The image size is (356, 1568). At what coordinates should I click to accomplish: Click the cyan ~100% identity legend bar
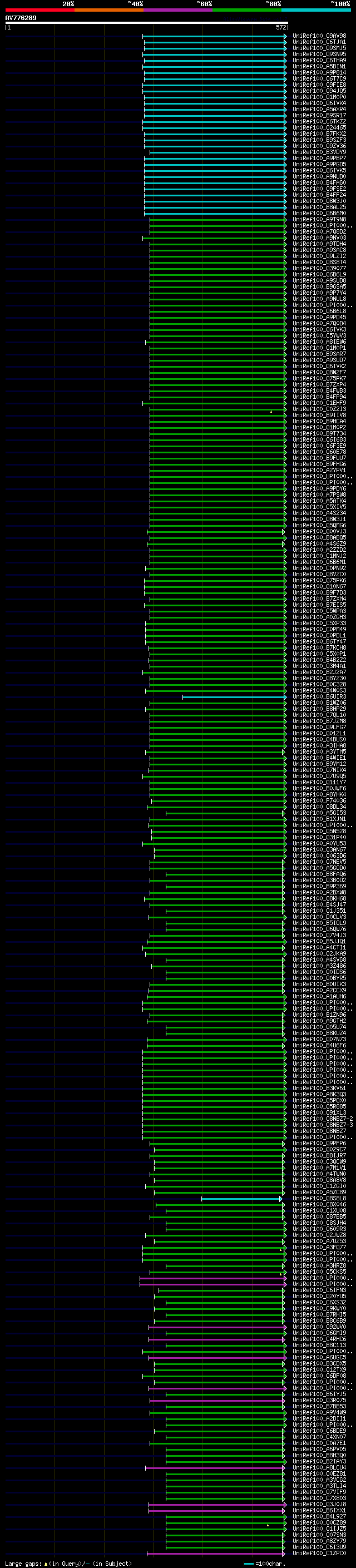[x=316, y=11]
